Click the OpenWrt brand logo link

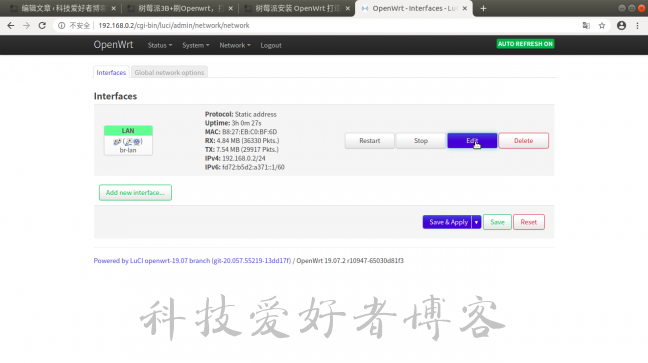pyautogui.click(x=113, y=45)
